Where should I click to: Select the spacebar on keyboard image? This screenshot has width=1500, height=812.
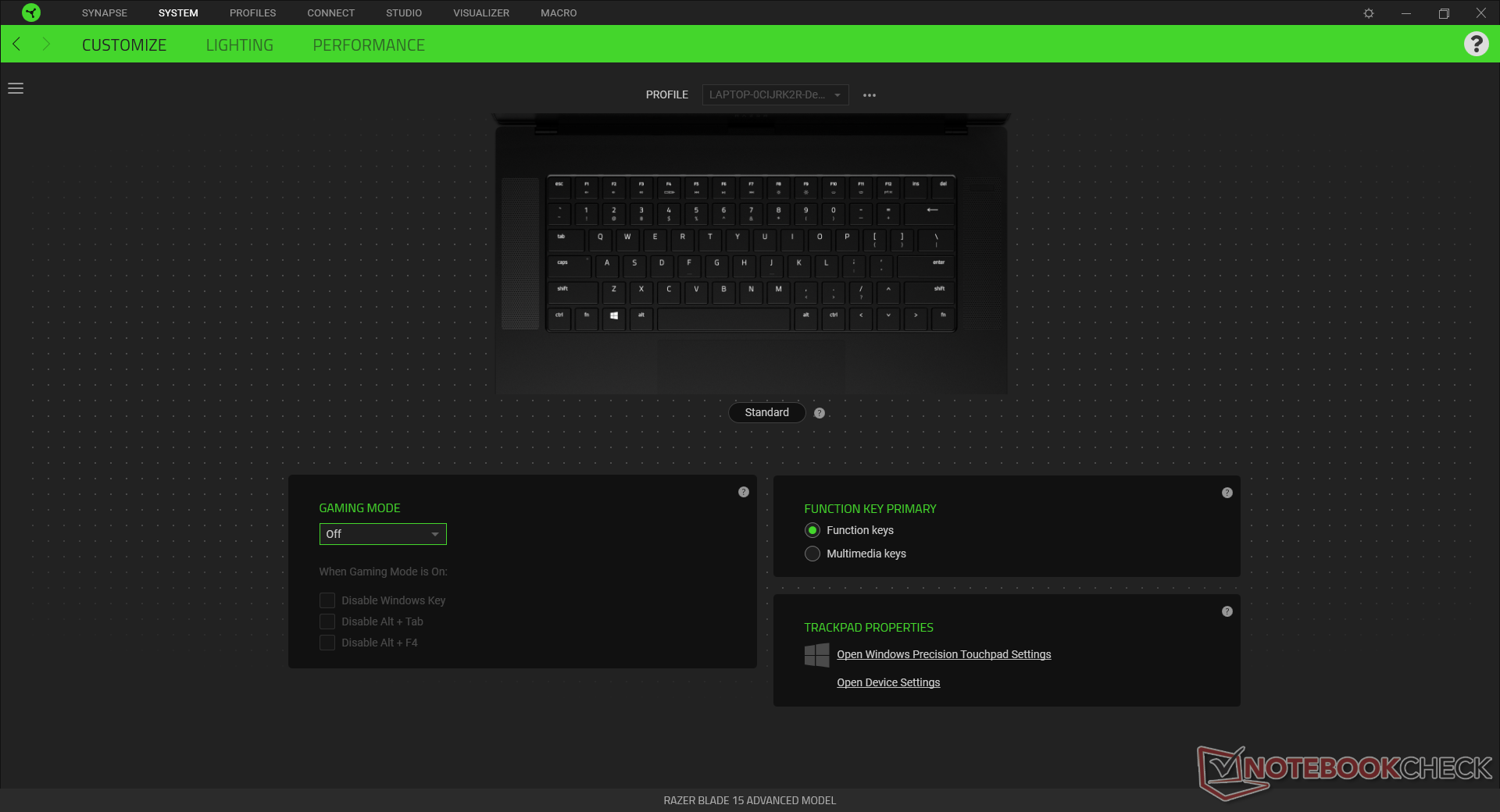coord(723,318)
